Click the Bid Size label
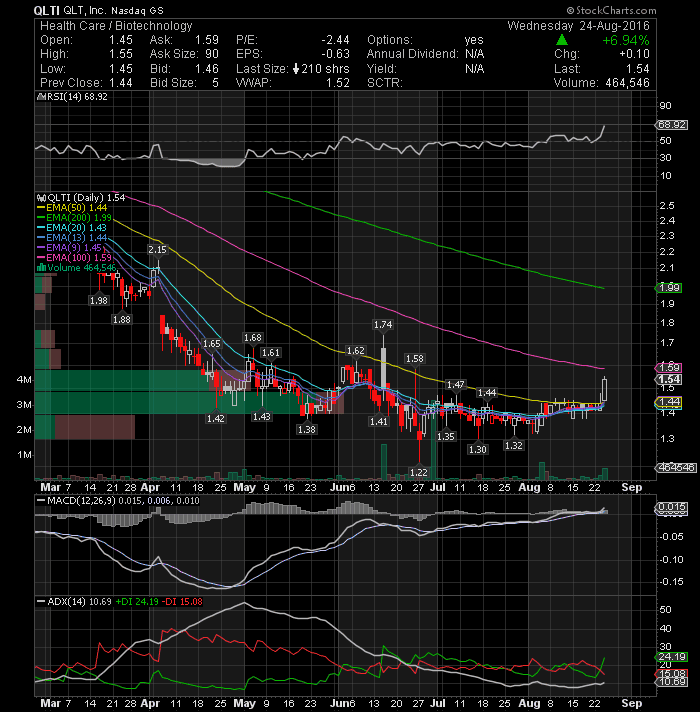 (173, 83)
